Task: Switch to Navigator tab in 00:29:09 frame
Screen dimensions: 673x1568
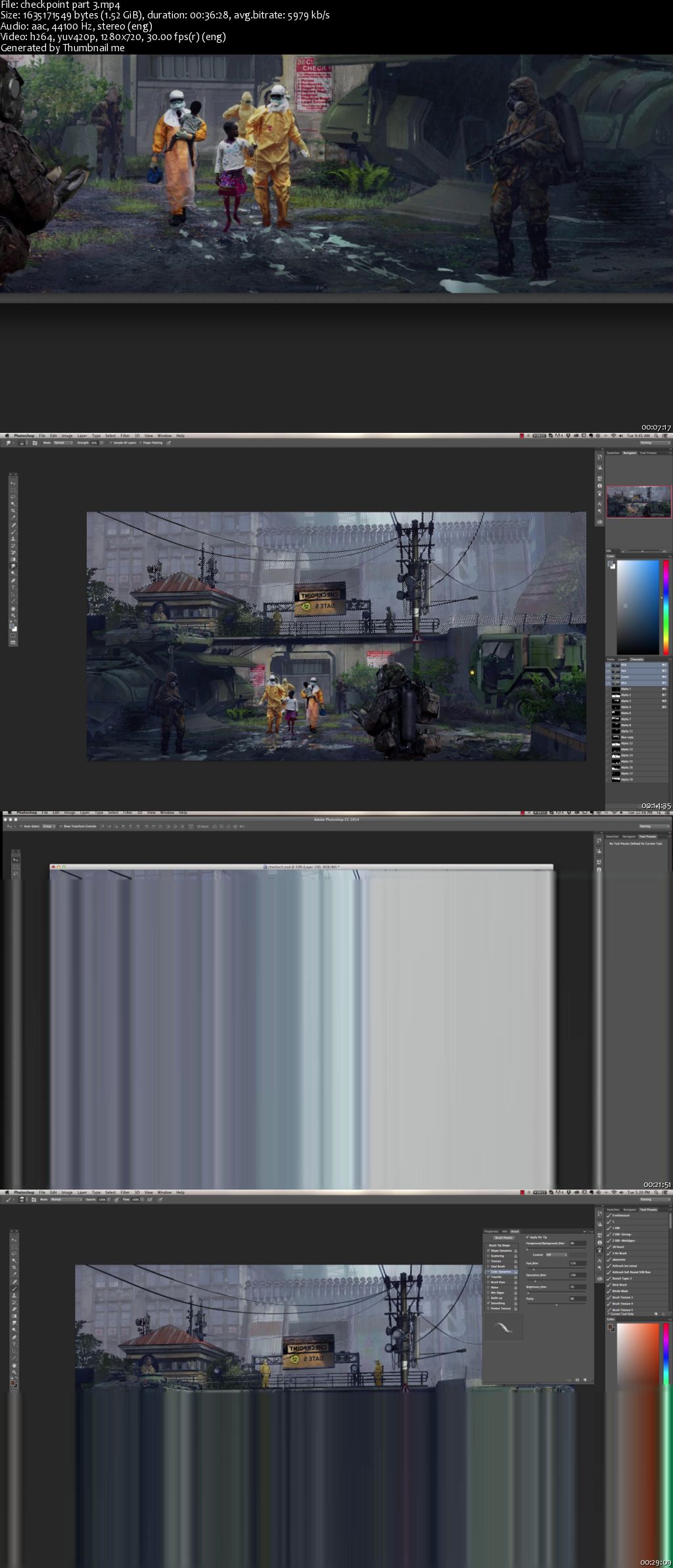Action: [x=630, y=1209]
